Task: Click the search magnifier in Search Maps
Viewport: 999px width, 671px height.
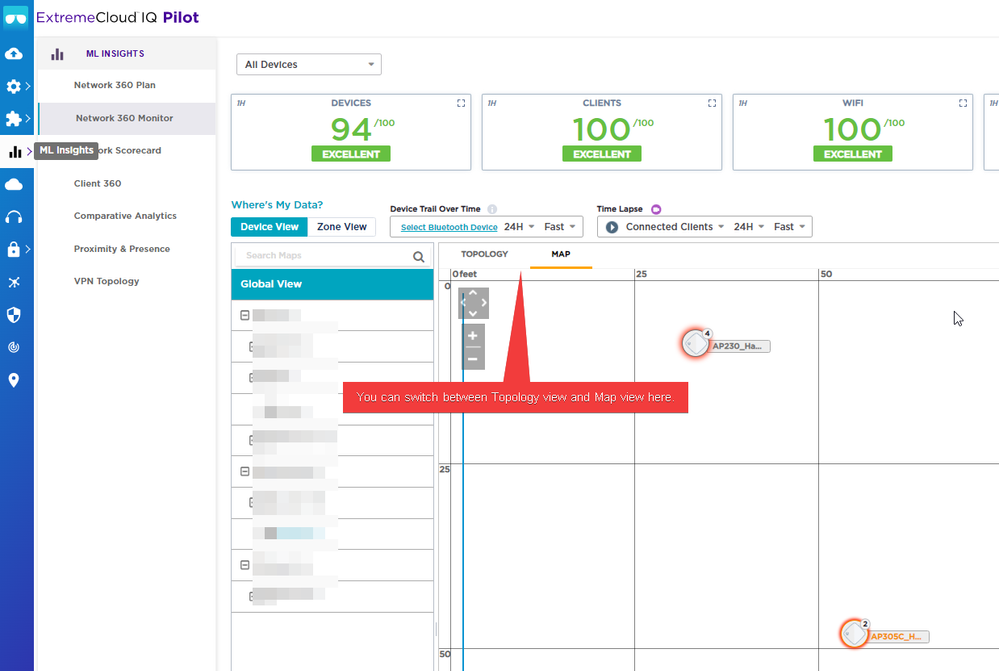Action: coord(419,257)
